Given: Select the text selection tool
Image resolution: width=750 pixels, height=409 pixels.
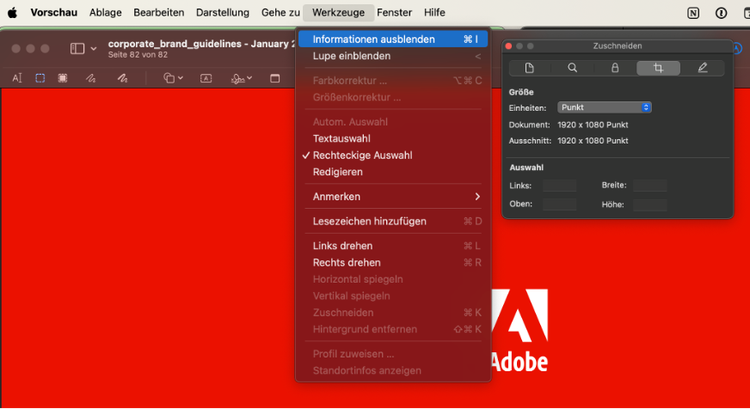Looking at the screenshot, I should click(x=17, y=78).
